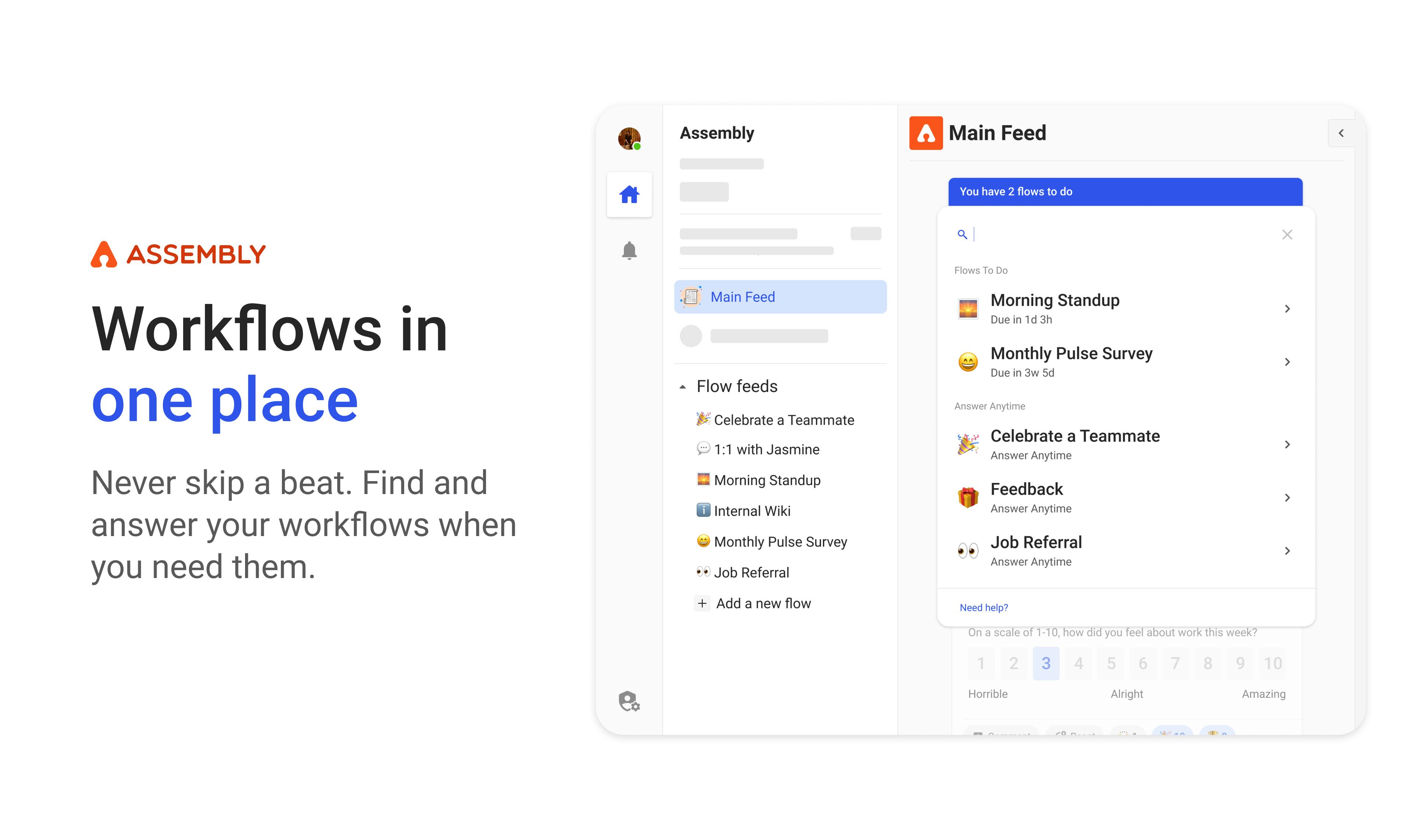Open the Morning Standup feed in sidebar

click(x=758, y=480)
